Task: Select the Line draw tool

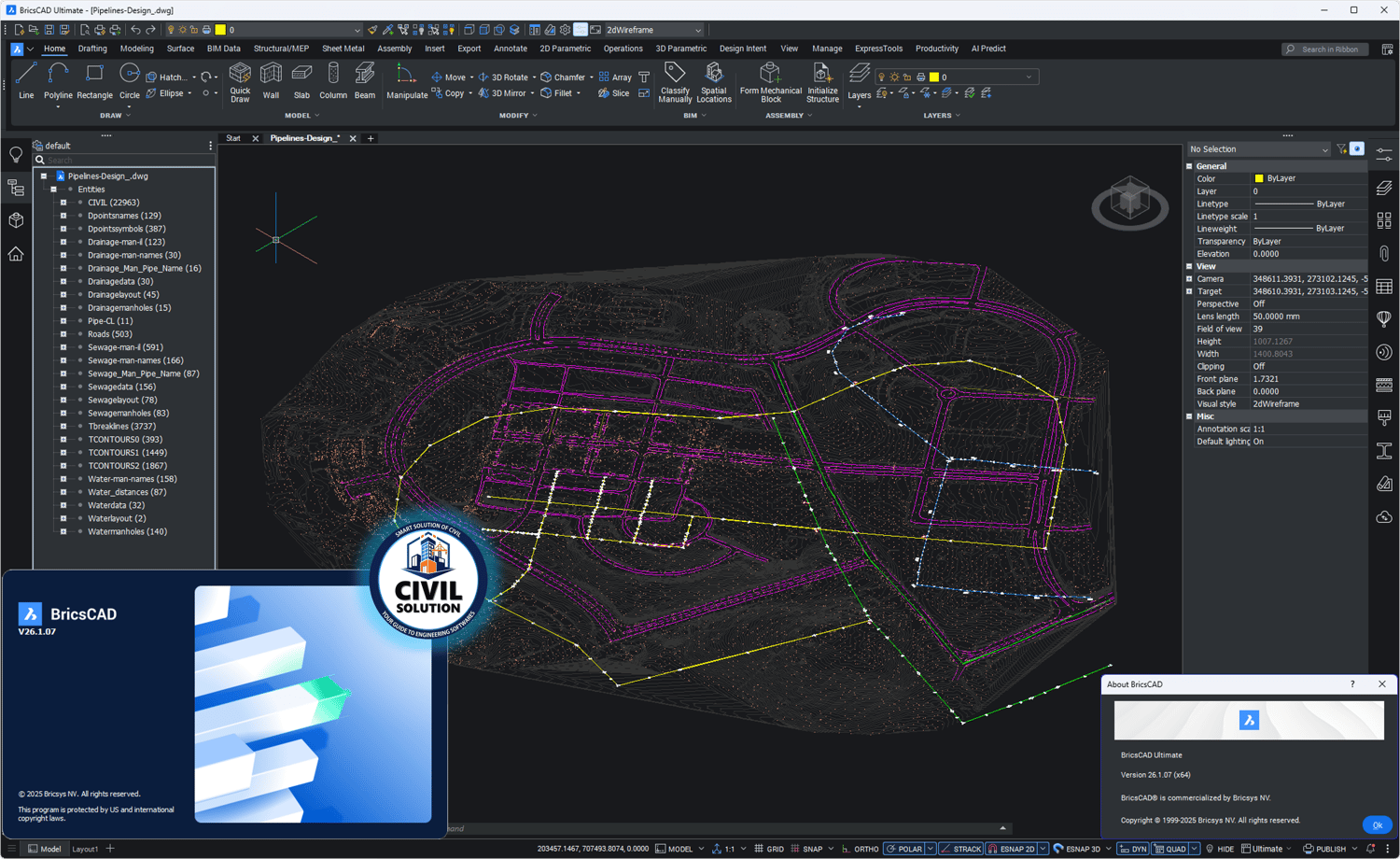Action: click(x=26, y=80)
